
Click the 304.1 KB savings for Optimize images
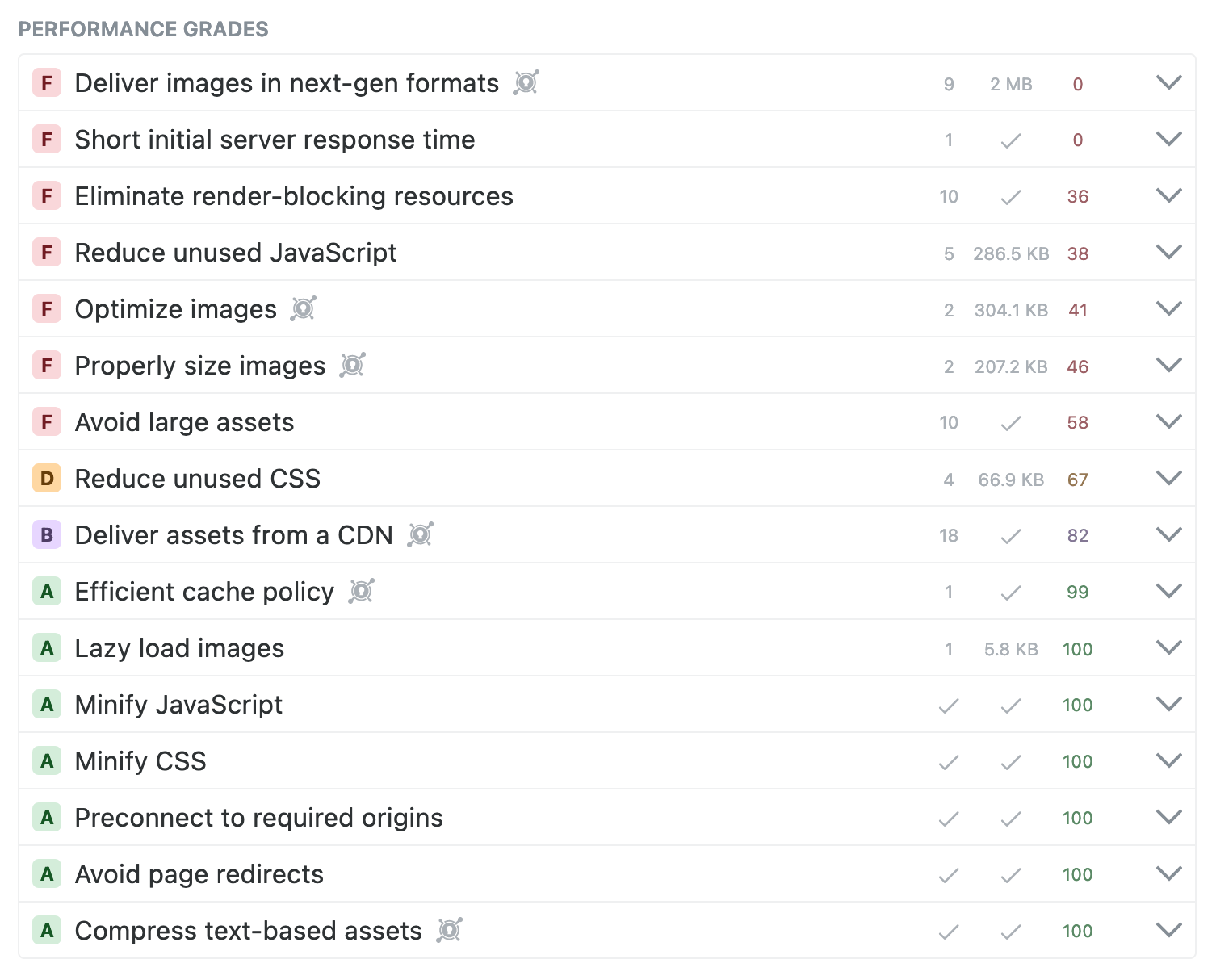[1011, 310]
